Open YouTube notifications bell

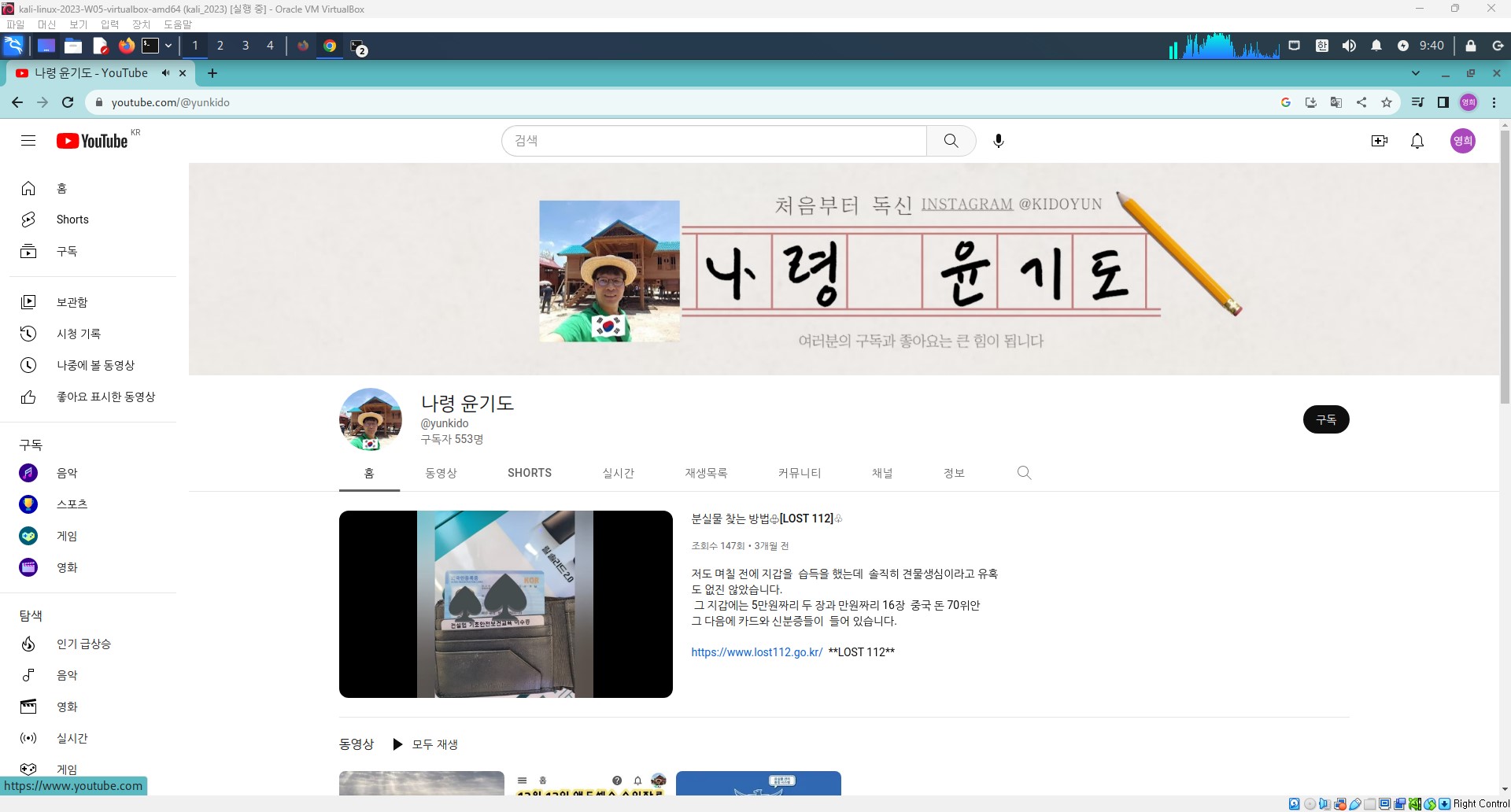(x=1417, y=141)
